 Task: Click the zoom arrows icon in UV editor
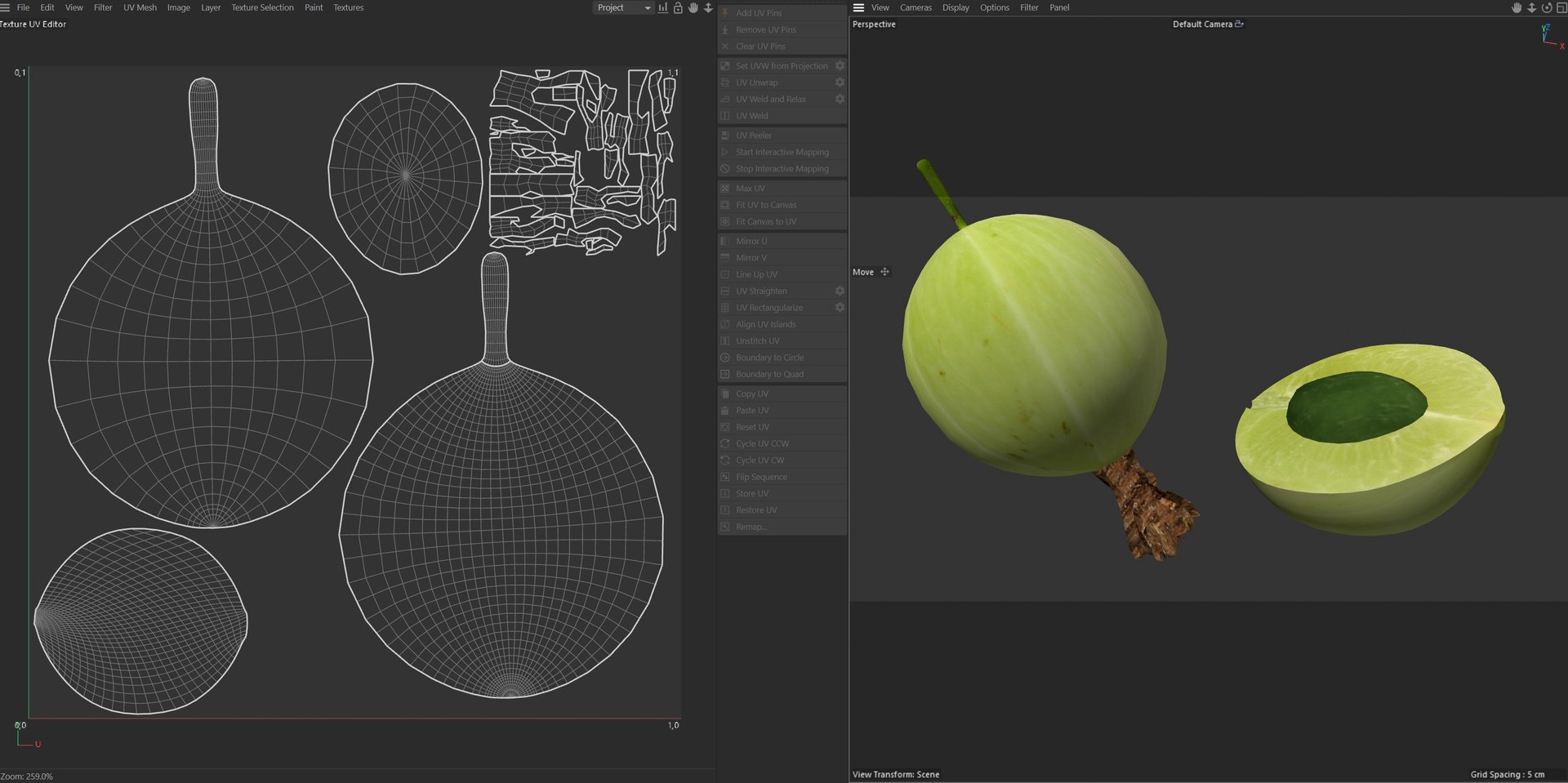pos(708,7)
